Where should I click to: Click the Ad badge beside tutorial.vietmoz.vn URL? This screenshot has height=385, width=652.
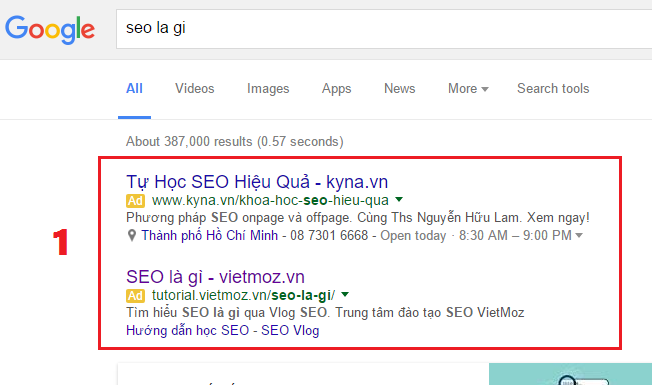(136, 296)
